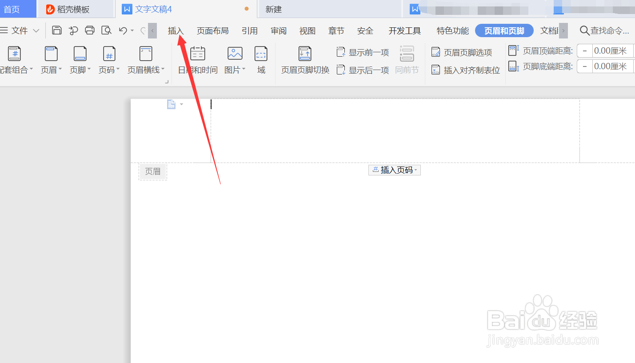Open the ribbon group dialog launcher corner
Viewport: 635px width, 363px height.
[x=166, y=82]
